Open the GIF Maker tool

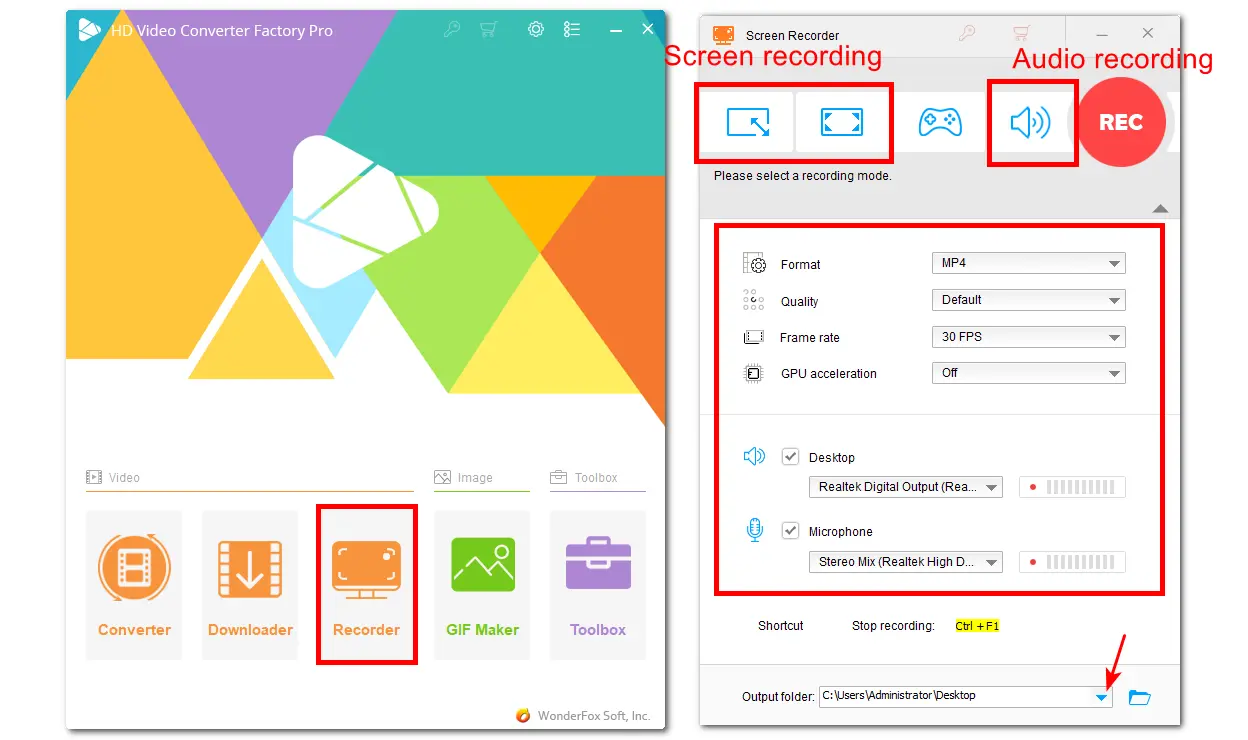pyautogui.click(x=482, y=585)
